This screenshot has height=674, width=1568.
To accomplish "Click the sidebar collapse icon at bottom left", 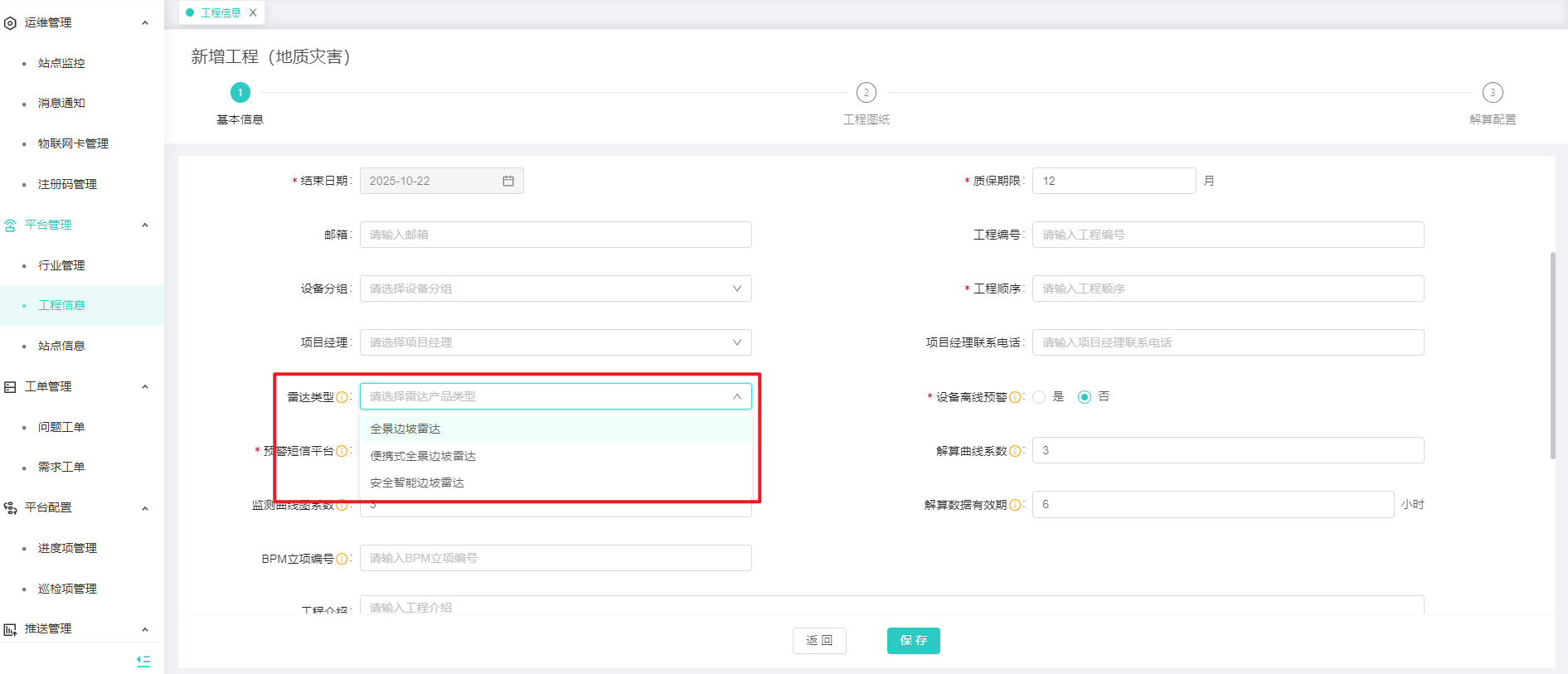I will (x=143, y=661).
